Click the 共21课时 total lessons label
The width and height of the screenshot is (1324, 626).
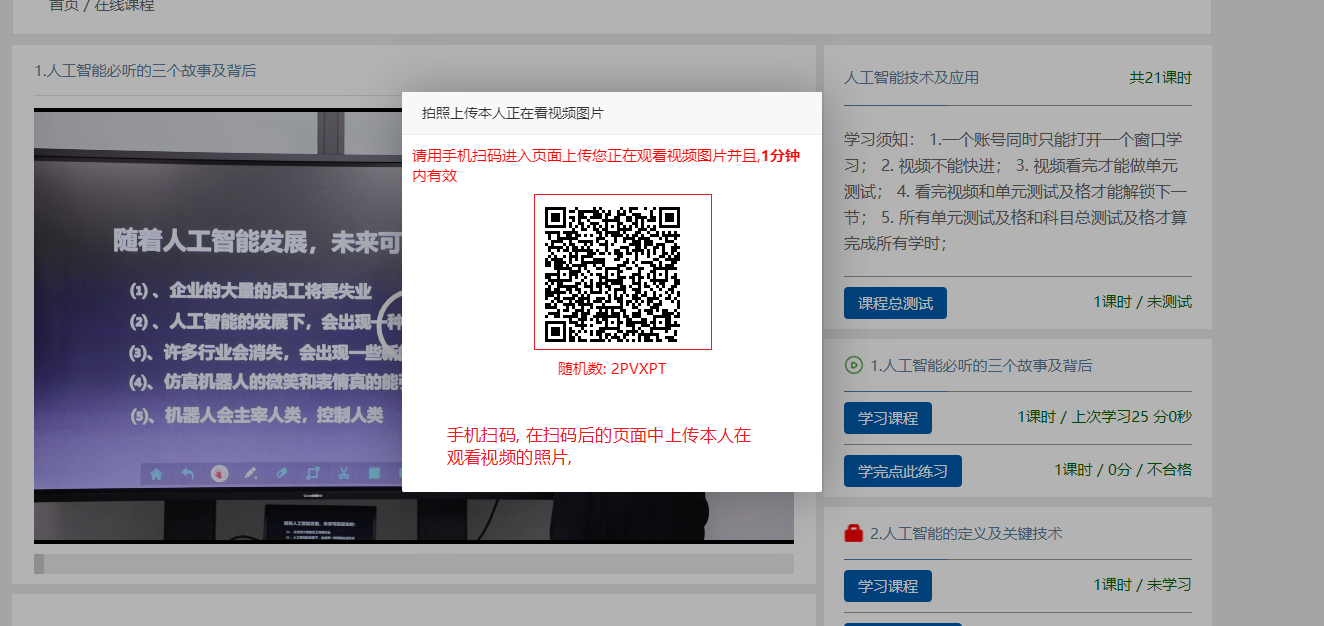(1160, 78)
